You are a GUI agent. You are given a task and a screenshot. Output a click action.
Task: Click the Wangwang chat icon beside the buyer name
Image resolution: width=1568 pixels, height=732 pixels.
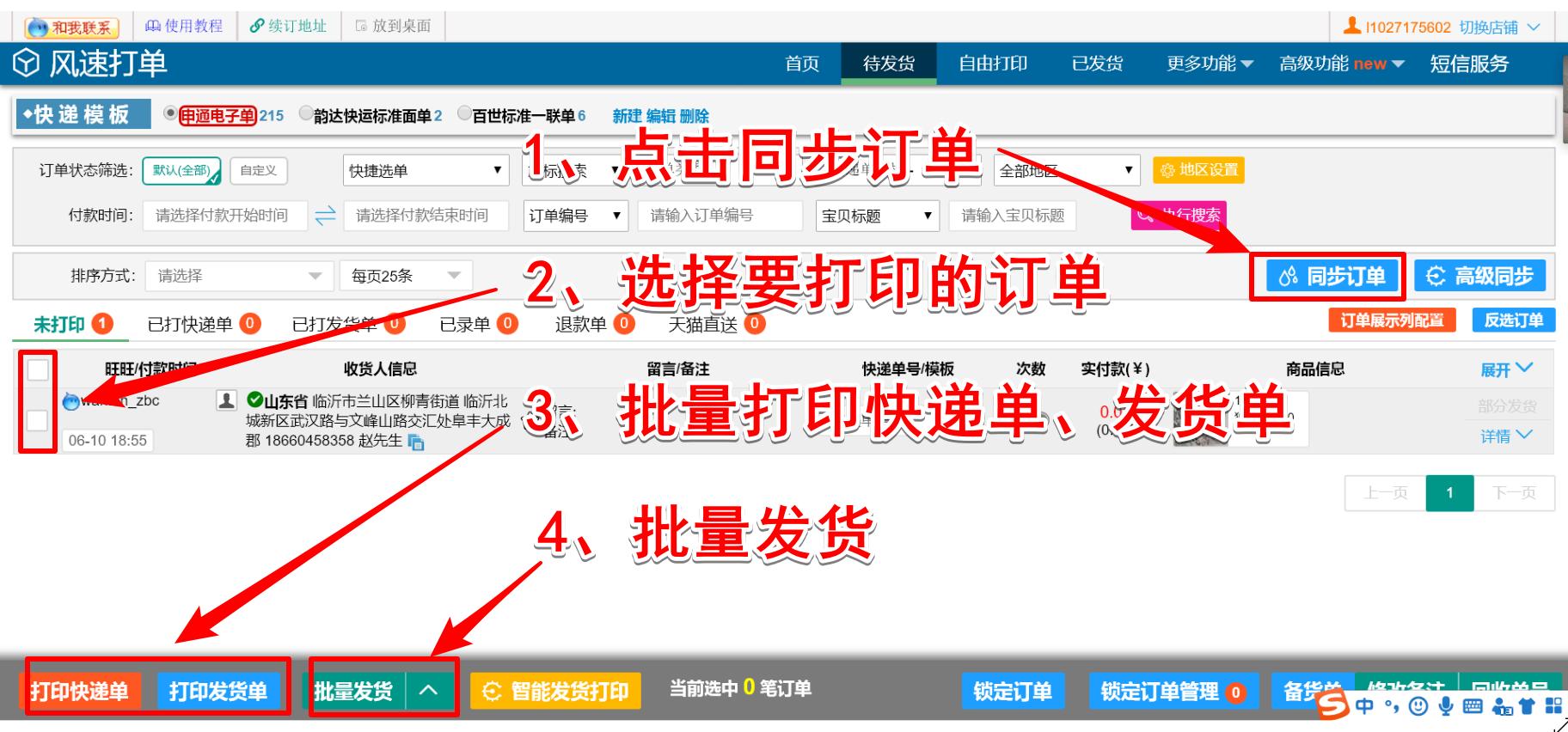pyautogui.click(x=70, y=401)
